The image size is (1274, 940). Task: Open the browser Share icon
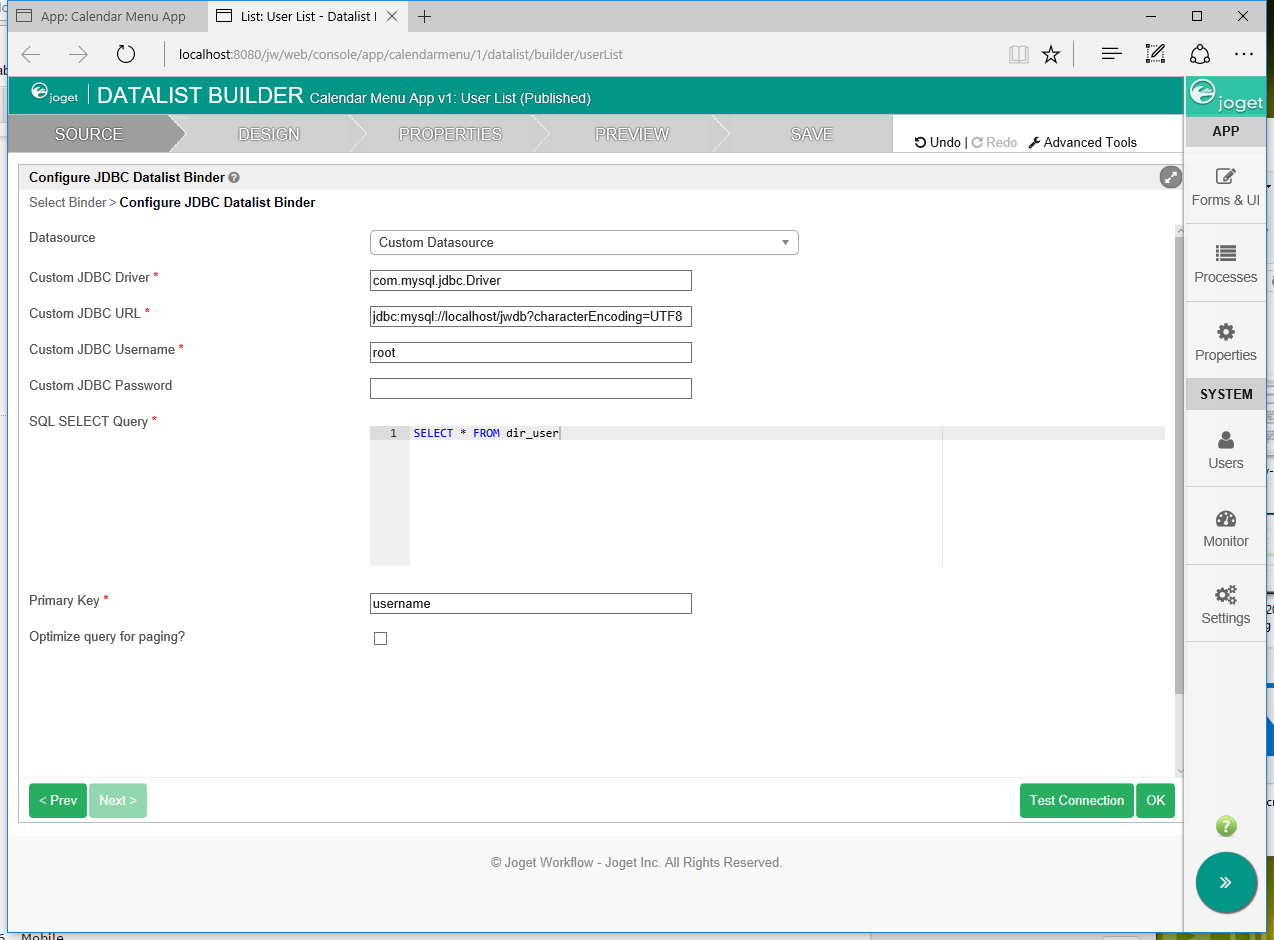click(x=1200, y=54)
